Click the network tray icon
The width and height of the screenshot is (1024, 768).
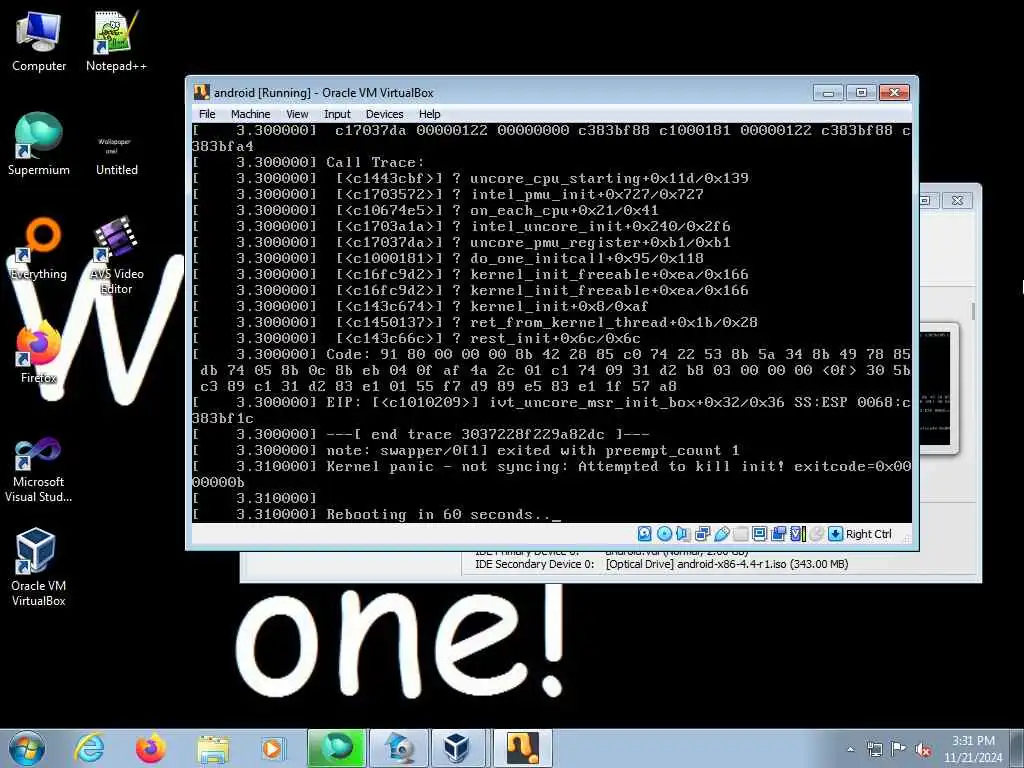point(874,750)
